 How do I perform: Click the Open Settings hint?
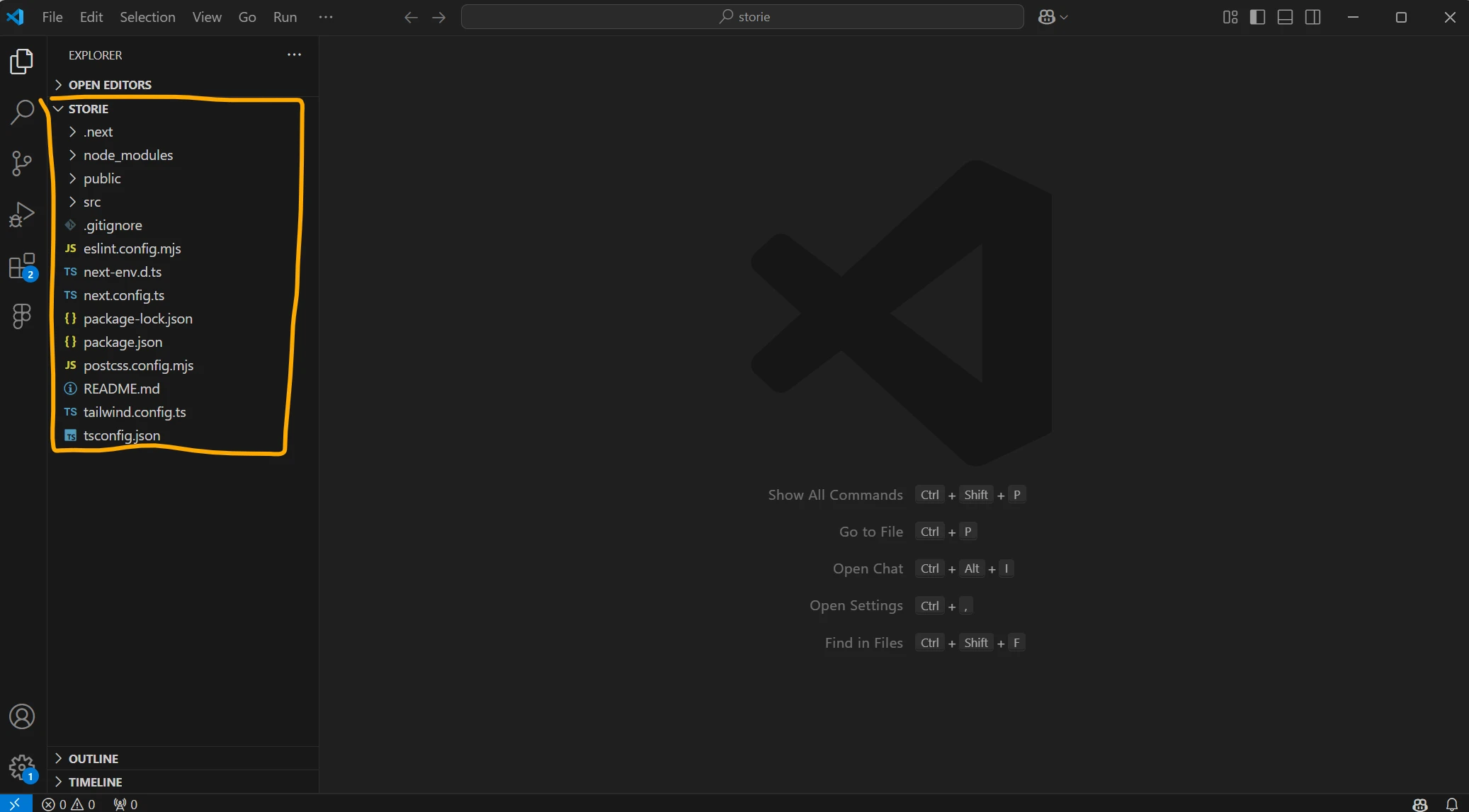pos(856,606)
